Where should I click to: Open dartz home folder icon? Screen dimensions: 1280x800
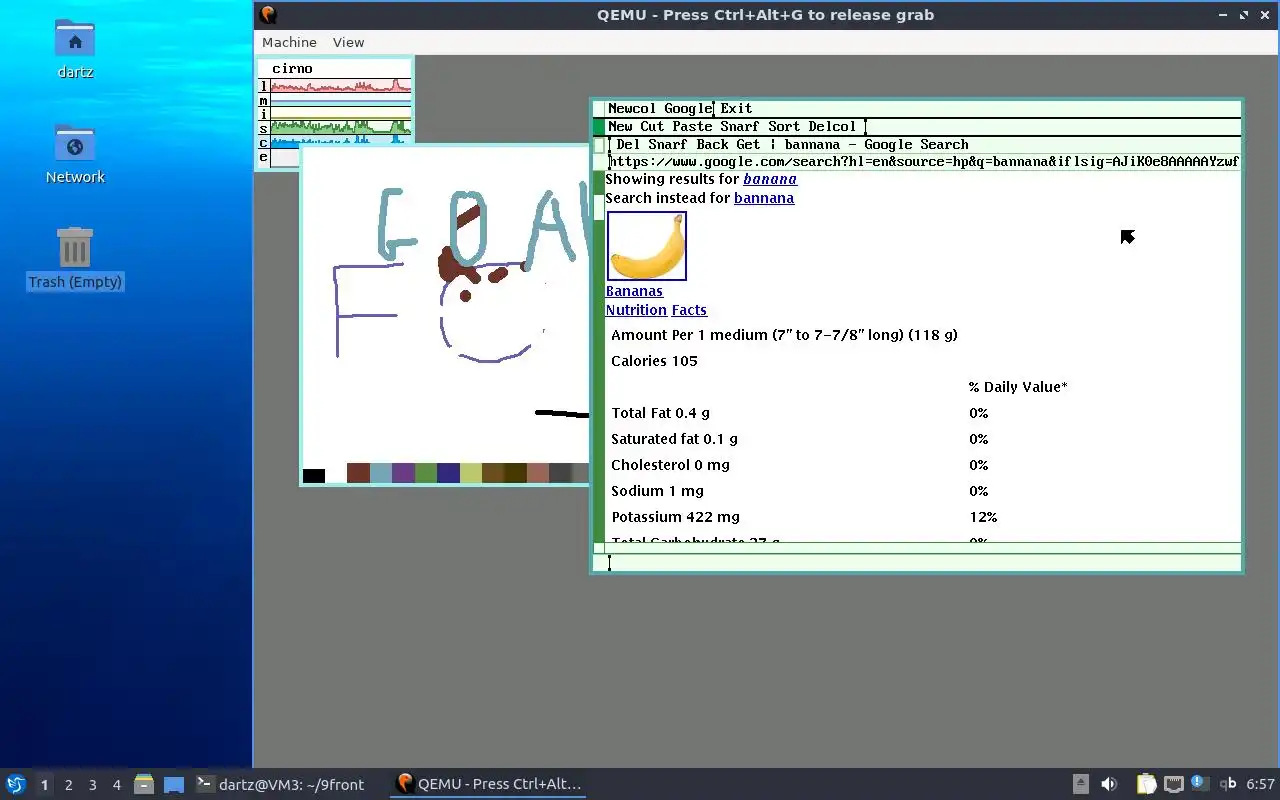[x=75, y=38]
